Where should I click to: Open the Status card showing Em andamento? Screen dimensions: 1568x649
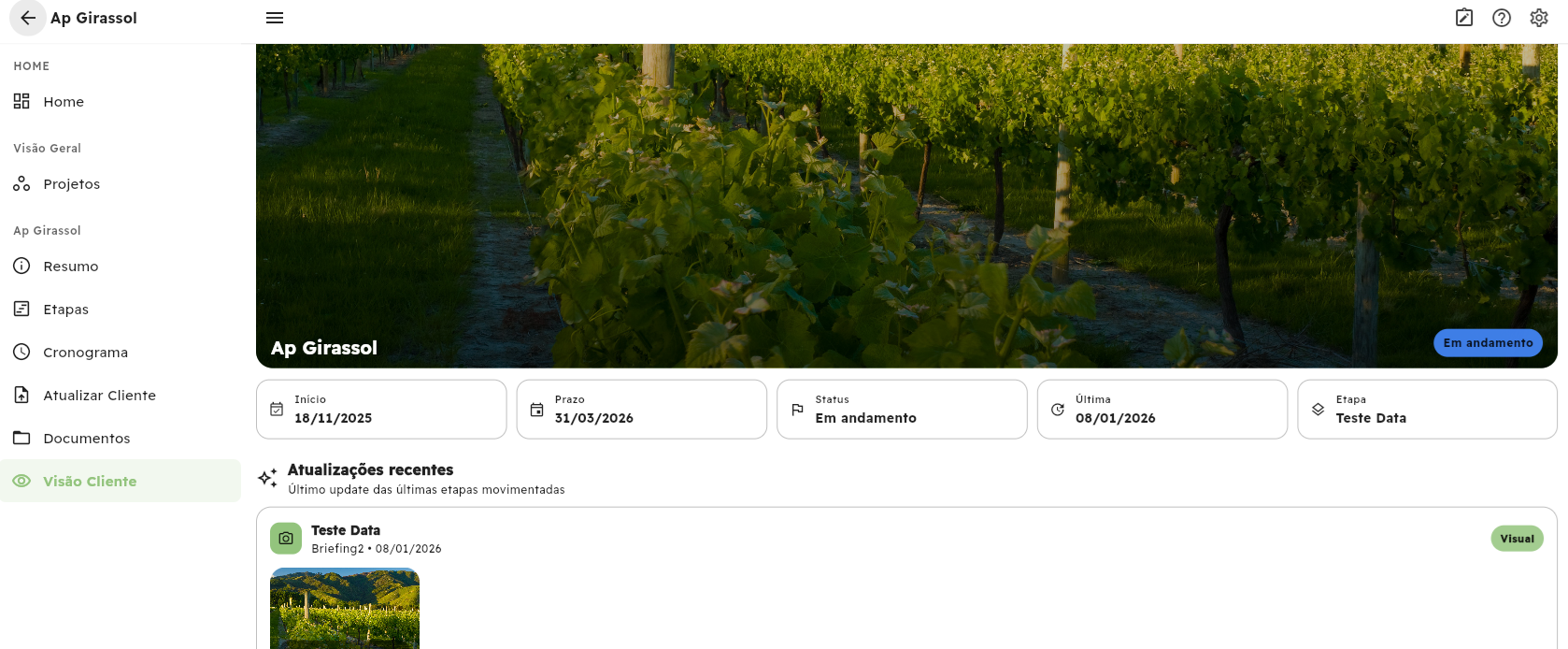click(901, 409)
